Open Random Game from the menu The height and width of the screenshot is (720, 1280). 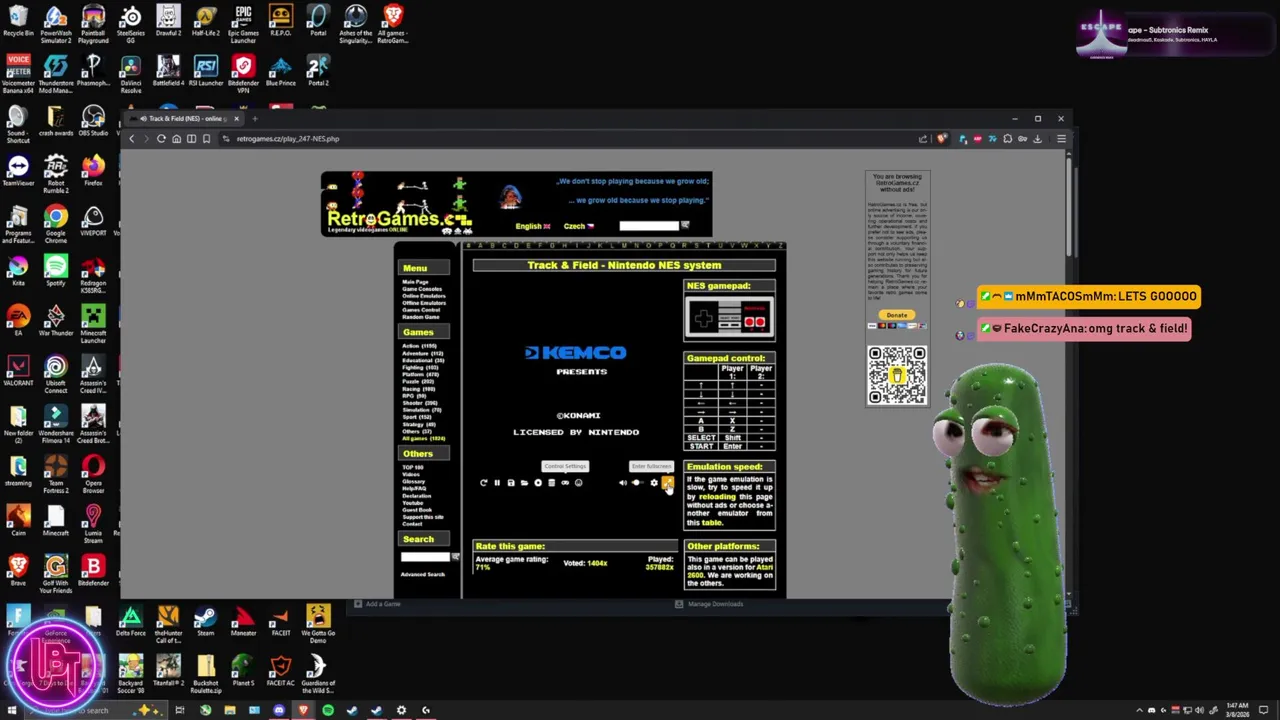[x=420, y=317]
